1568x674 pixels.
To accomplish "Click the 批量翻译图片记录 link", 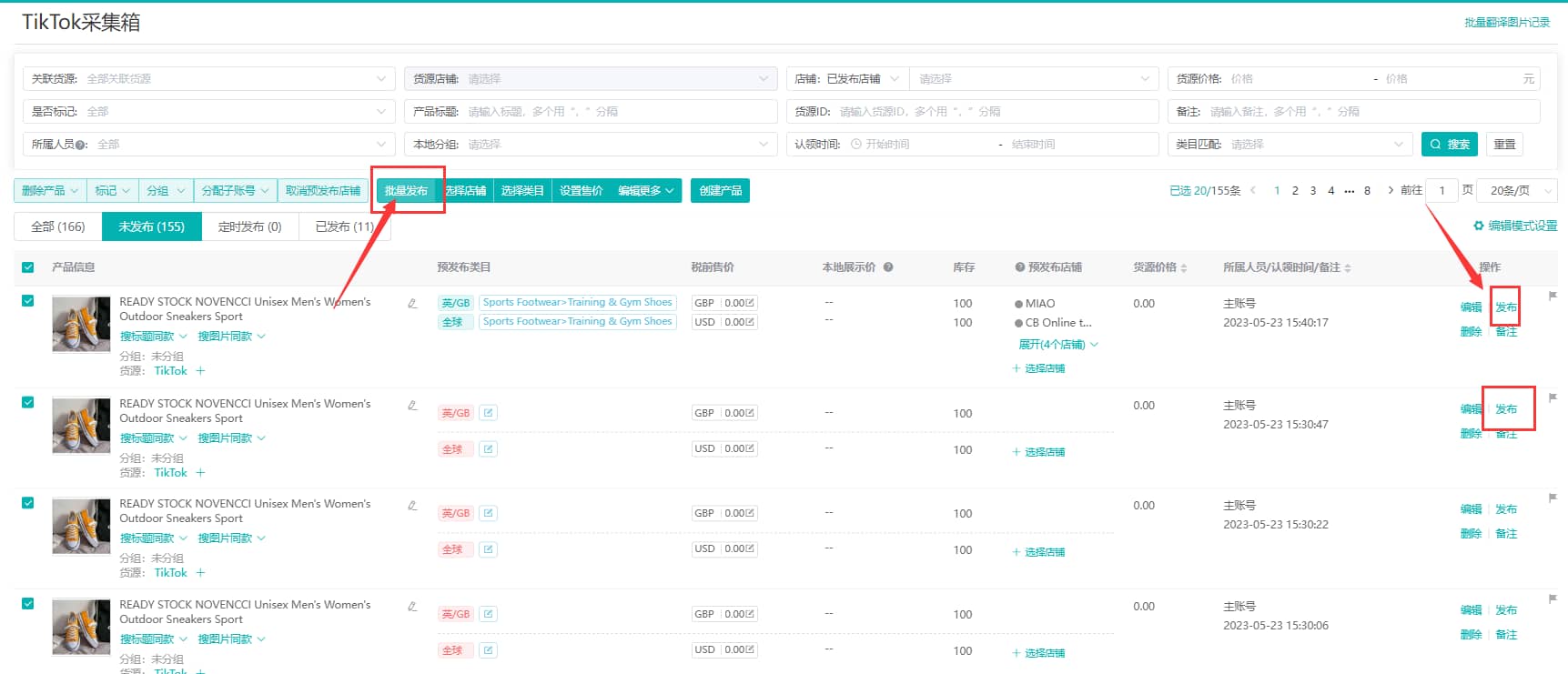I will coord(1506,23).
